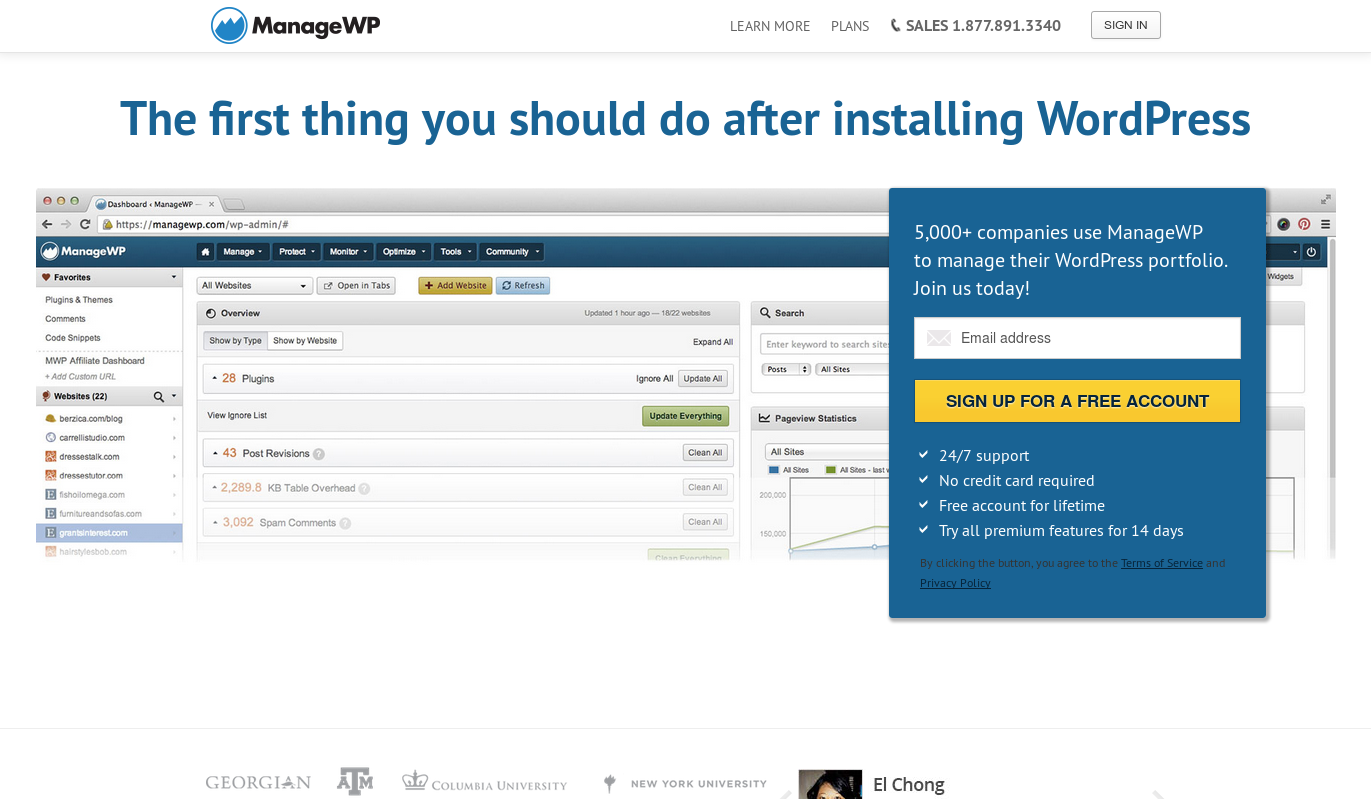Click the blue All Sites legend swatch
The image size is (1371, 799).
coord(773,470)
